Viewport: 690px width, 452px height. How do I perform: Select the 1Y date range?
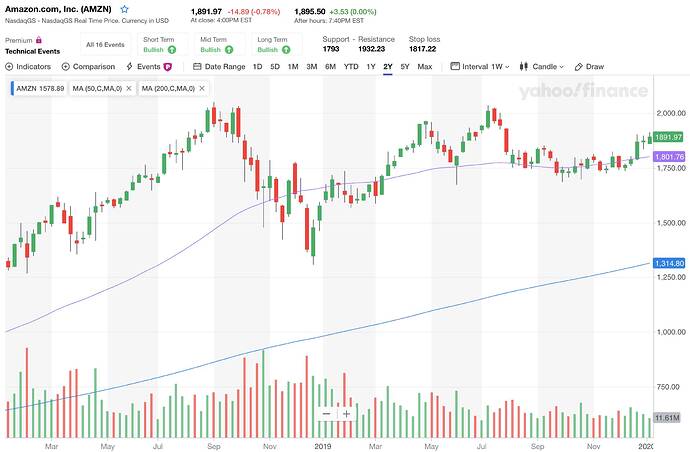[x=370, y=67]
